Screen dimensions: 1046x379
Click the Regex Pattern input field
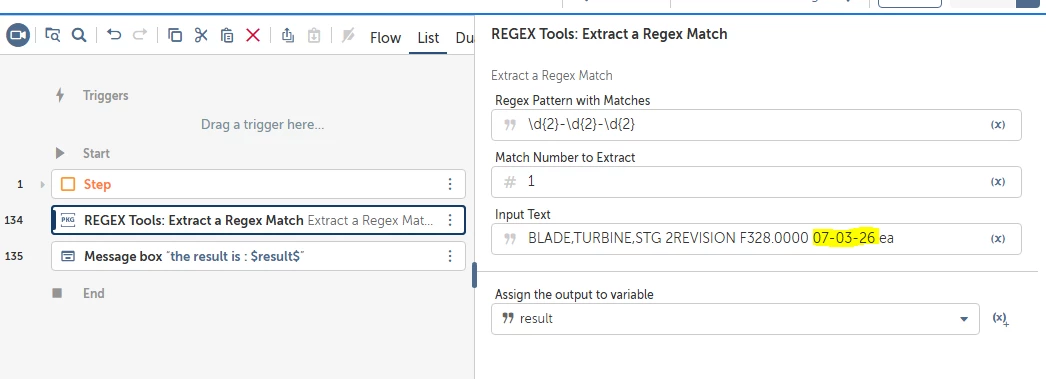pos(756,125)
